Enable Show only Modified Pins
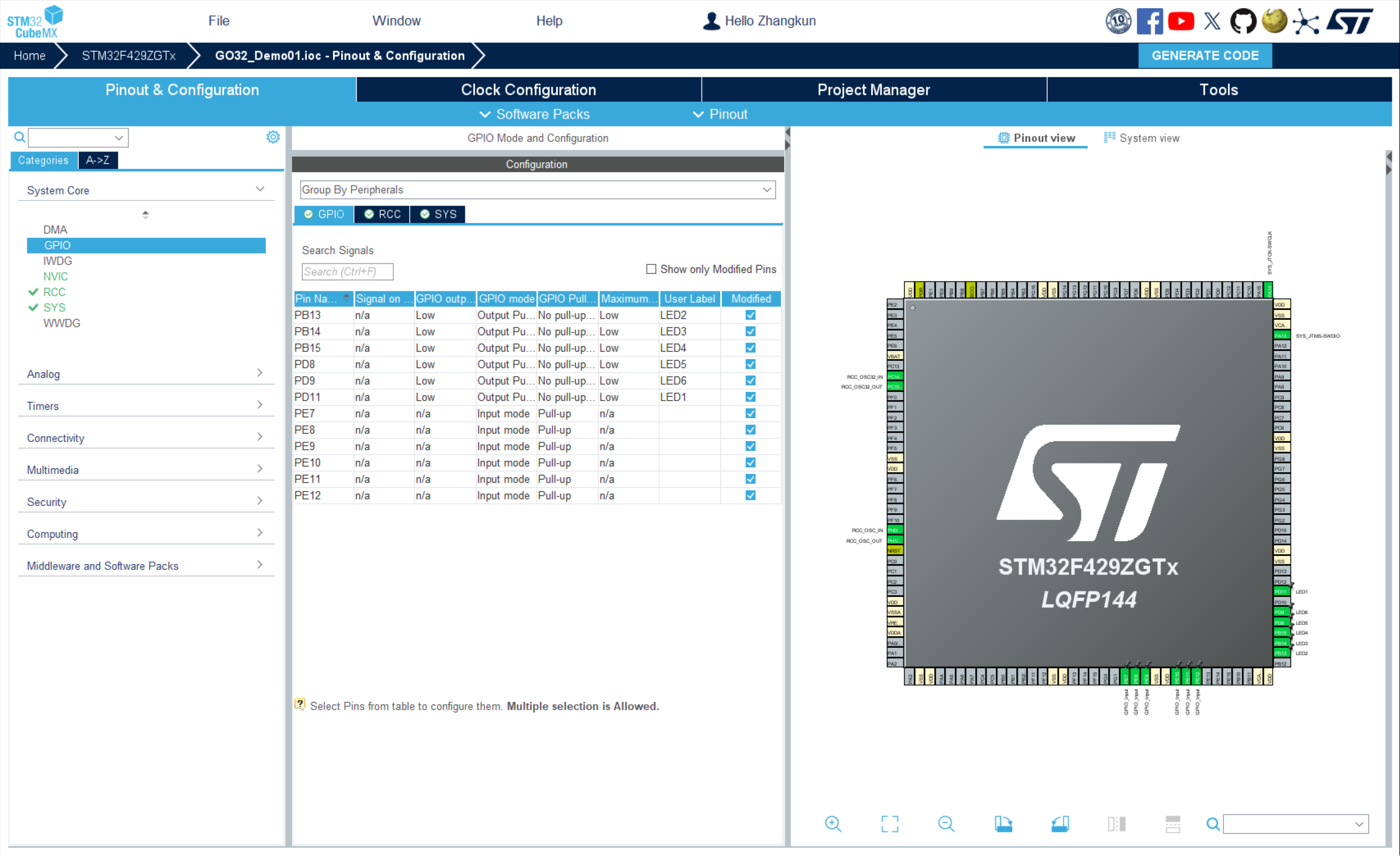Image resolution: width=1400 pixels, height=856 pixels. (651, 269)
